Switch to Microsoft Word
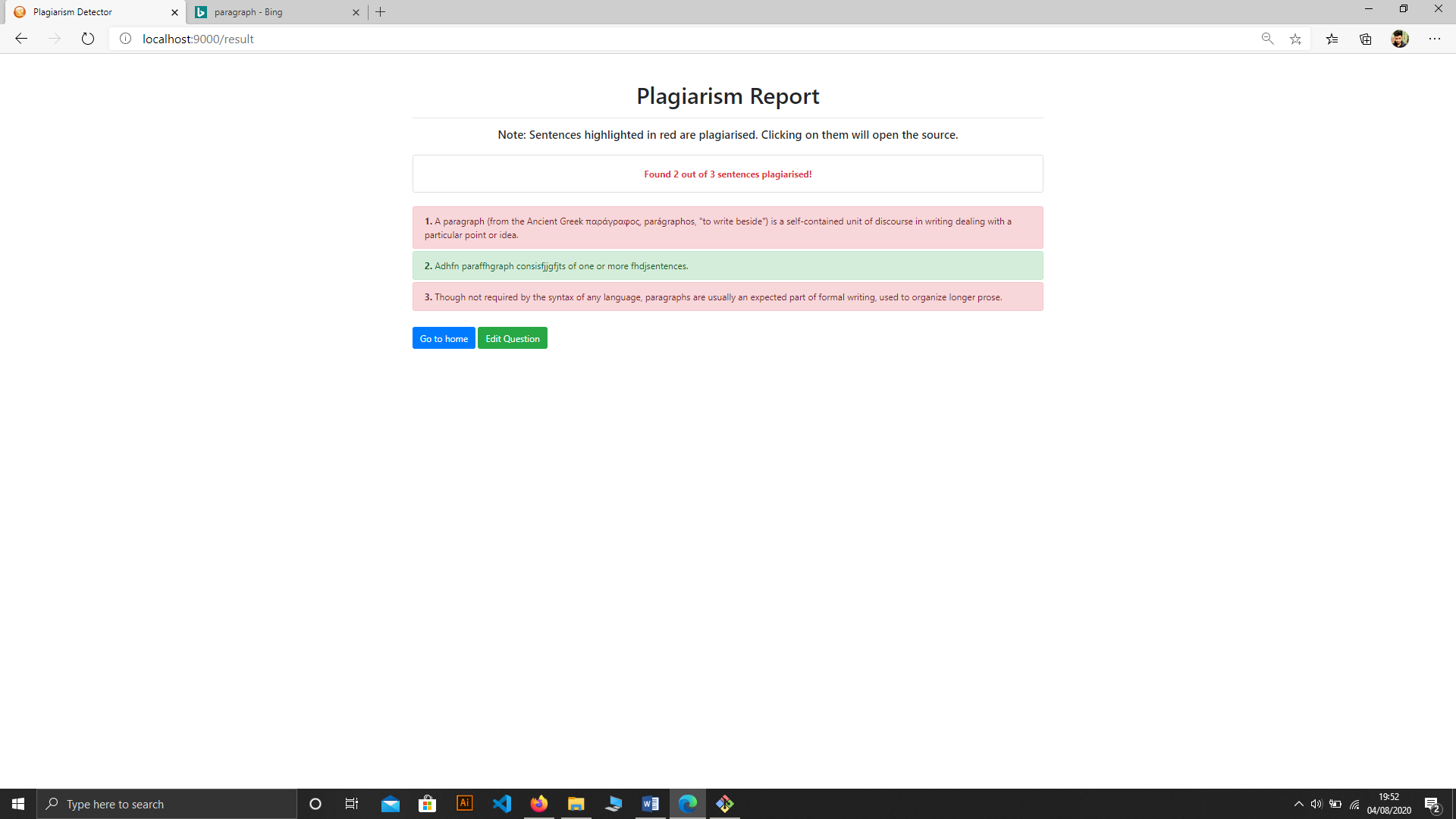Viewport: 1456px width, 819px height. click(651, 804)
